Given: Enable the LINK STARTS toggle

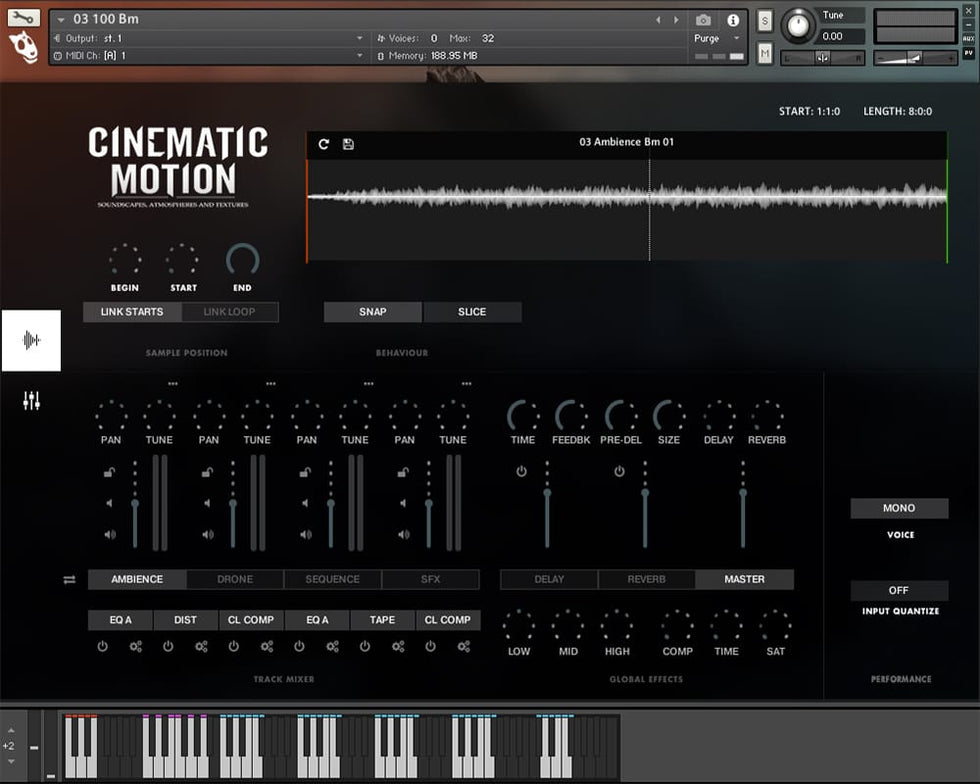Looking at the screenshot, I should coord(133,312).
